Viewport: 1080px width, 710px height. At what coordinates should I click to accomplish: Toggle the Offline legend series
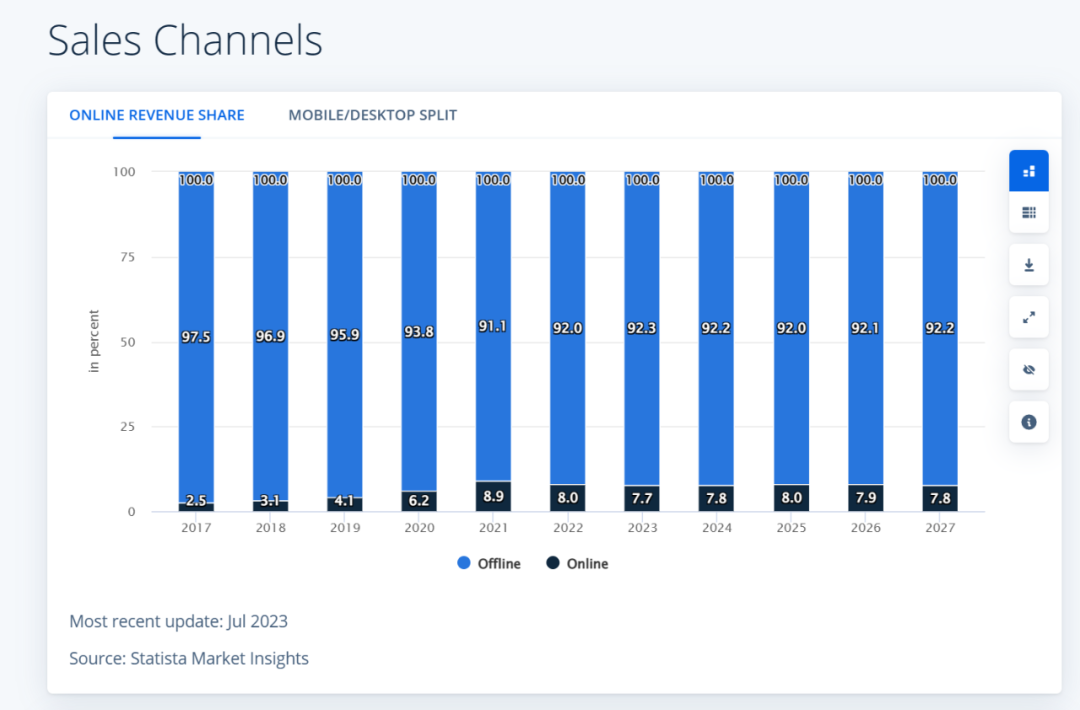click(x=489, y=563)
